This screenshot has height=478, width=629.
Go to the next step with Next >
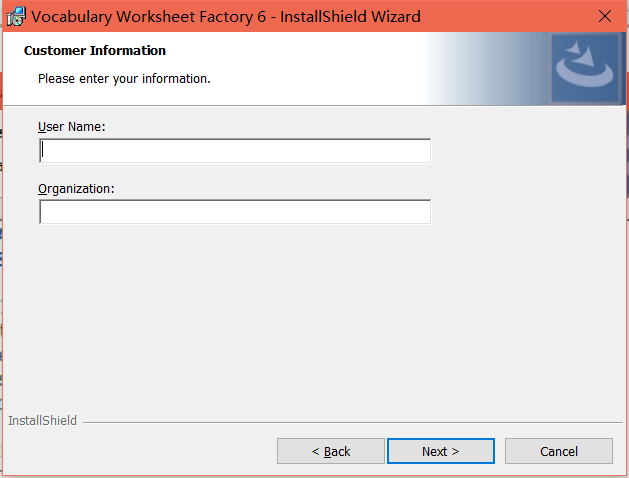click(440, 451)
